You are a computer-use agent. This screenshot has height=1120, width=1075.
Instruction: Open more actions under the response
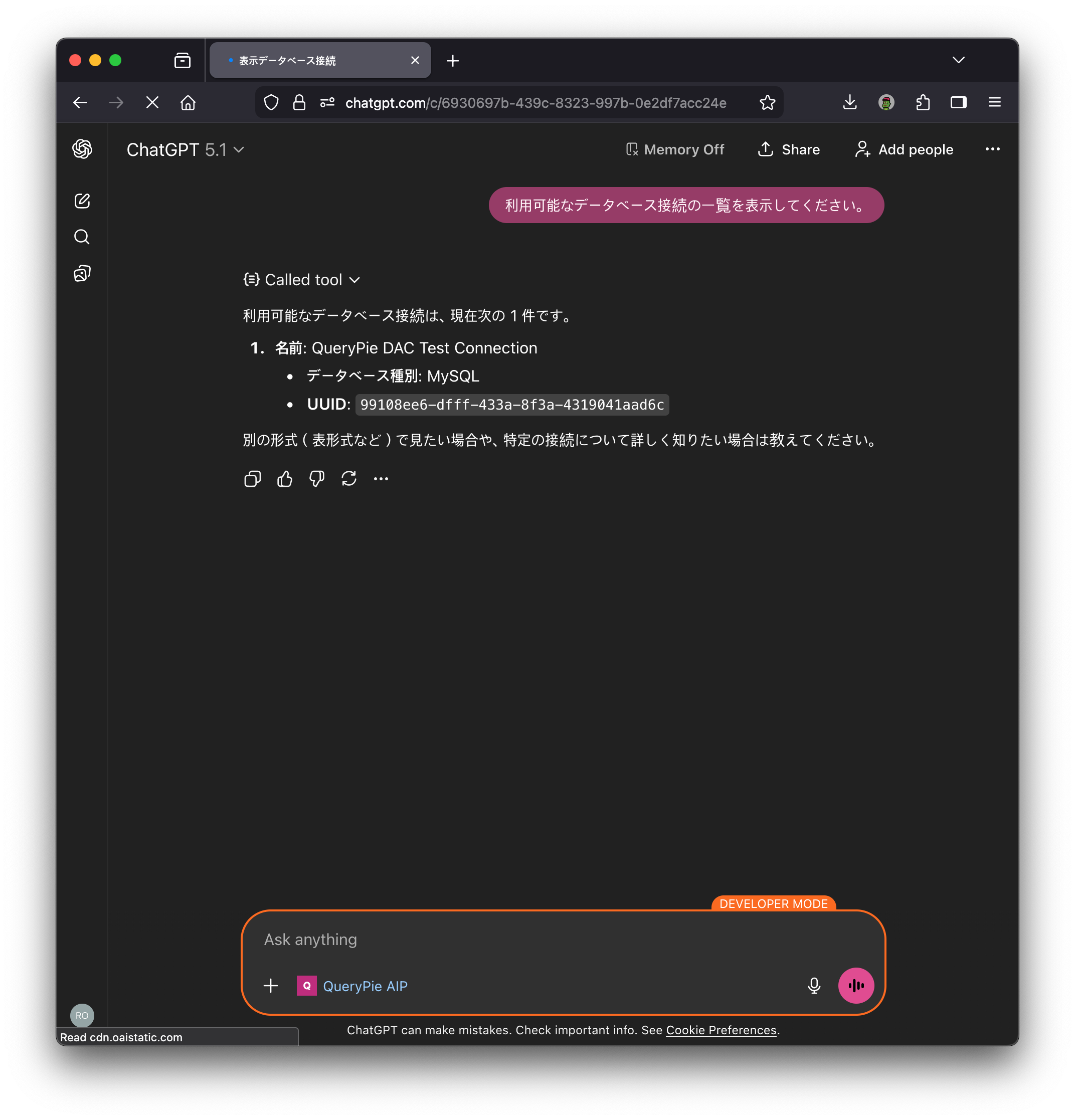pyautogui.click(x=381, y=479)
